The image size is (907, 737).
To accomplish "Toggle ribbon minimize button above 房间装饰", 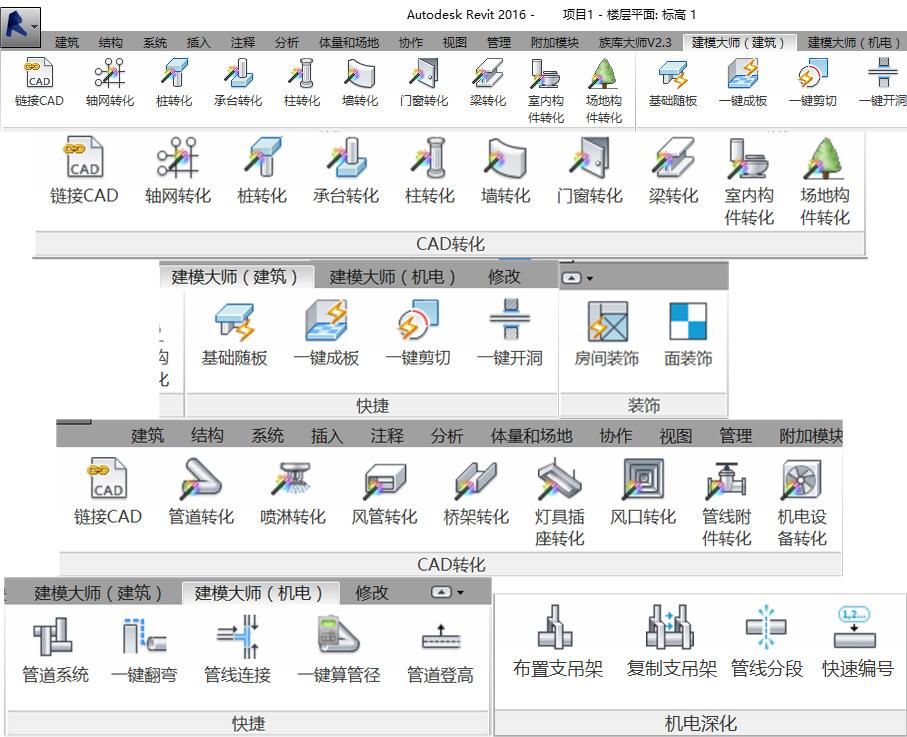I will [572, 278].
